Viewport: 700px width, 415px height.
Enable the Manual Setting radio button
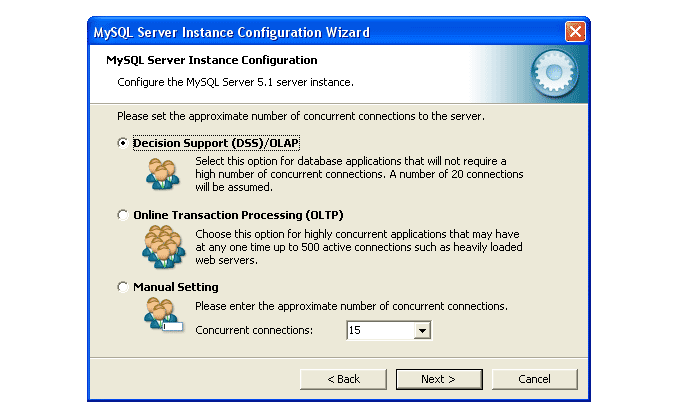tap(123, 287)
